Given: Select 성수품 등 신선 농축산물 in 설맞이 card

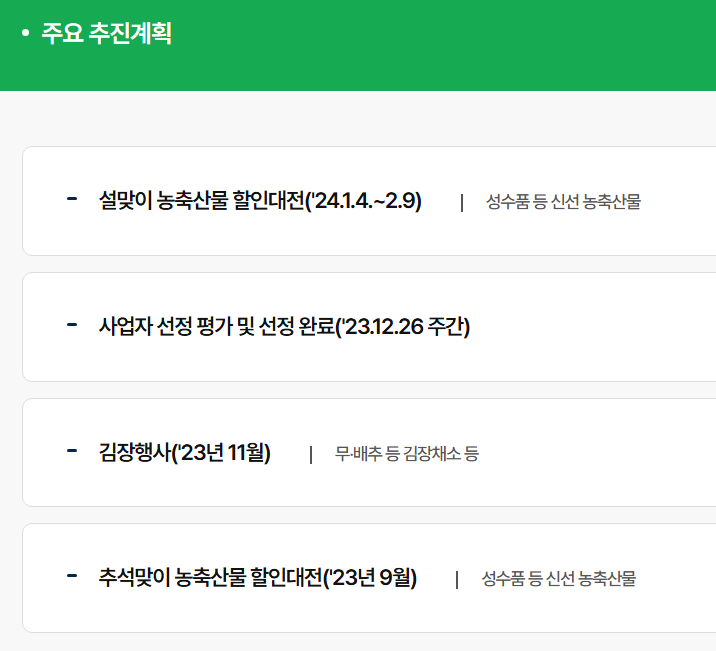Looking at the screenshot, I should coord(563,201).
